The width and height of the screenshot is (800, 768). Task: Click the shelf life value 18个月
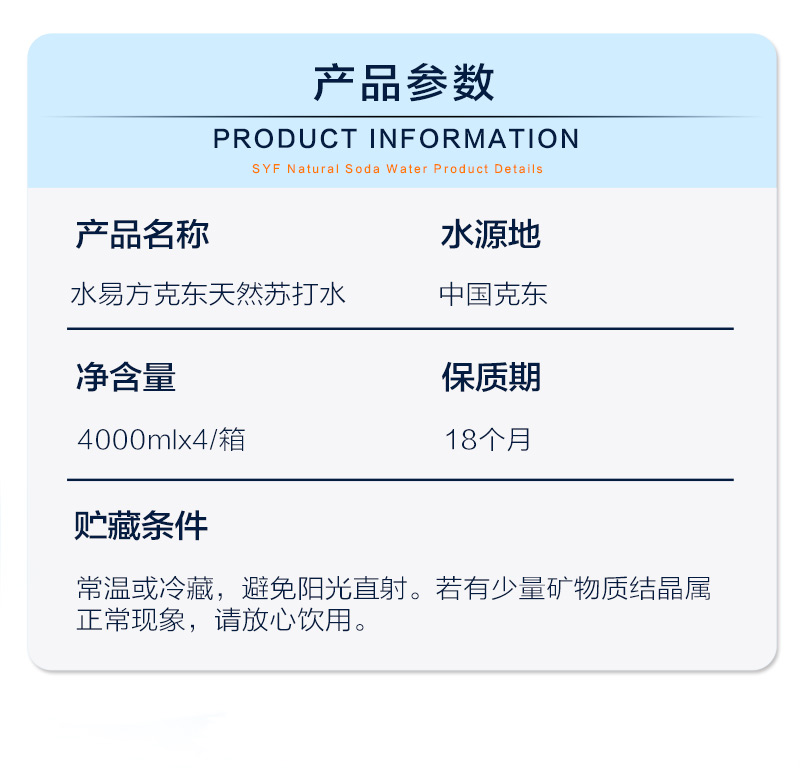click(x=488, y=439)
